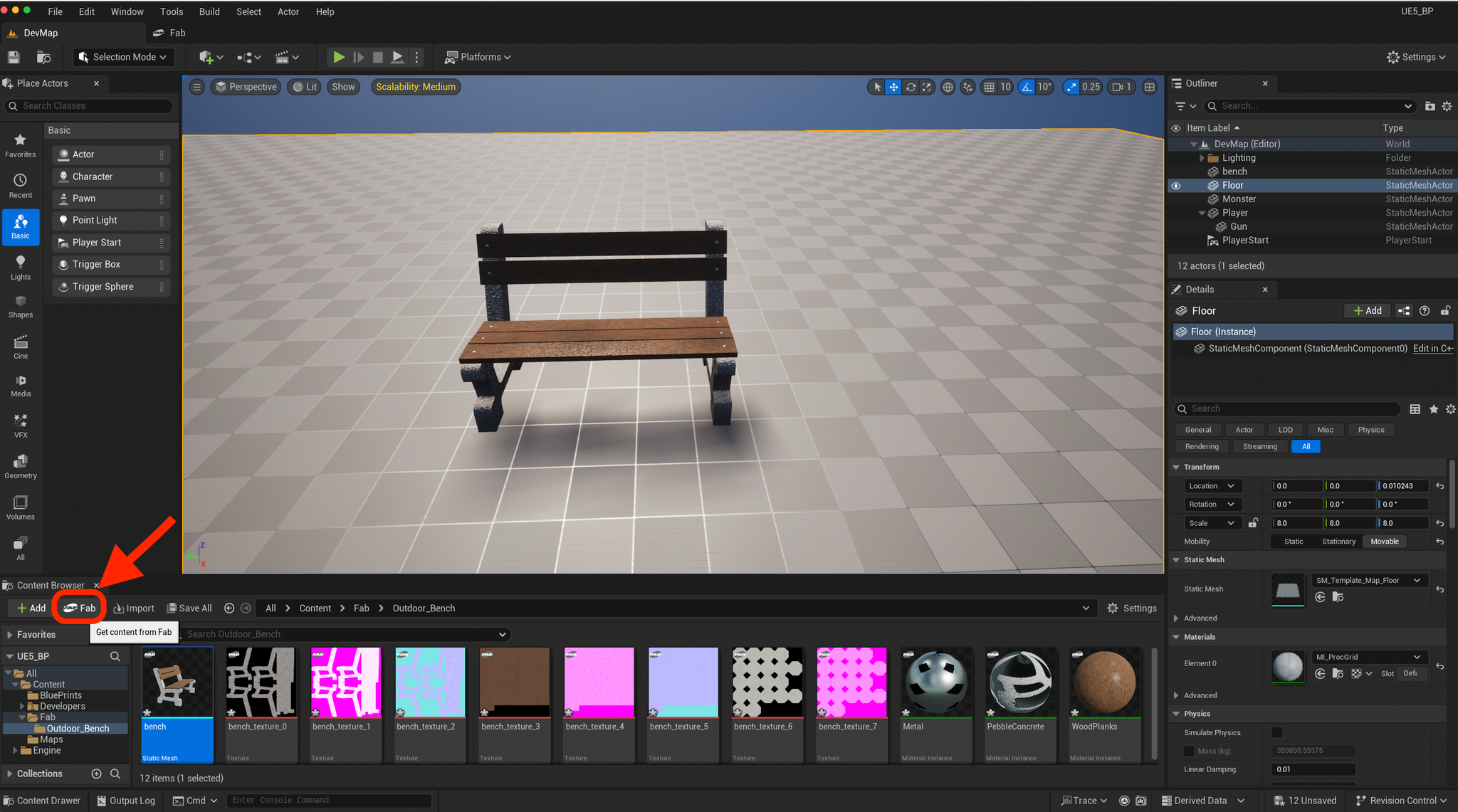Open the quick add to project icon

pos(211,57)
